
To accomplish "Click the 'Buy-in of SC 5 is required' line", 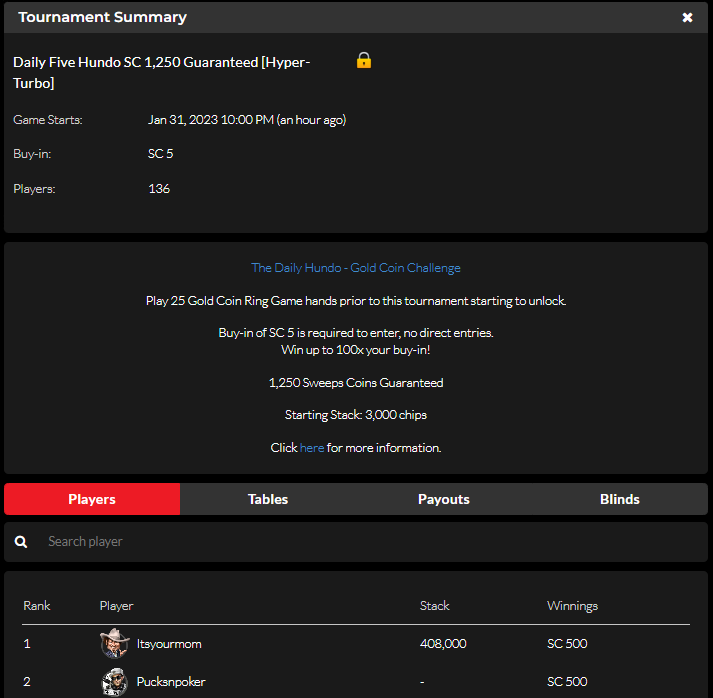I will tap(356, 333).
